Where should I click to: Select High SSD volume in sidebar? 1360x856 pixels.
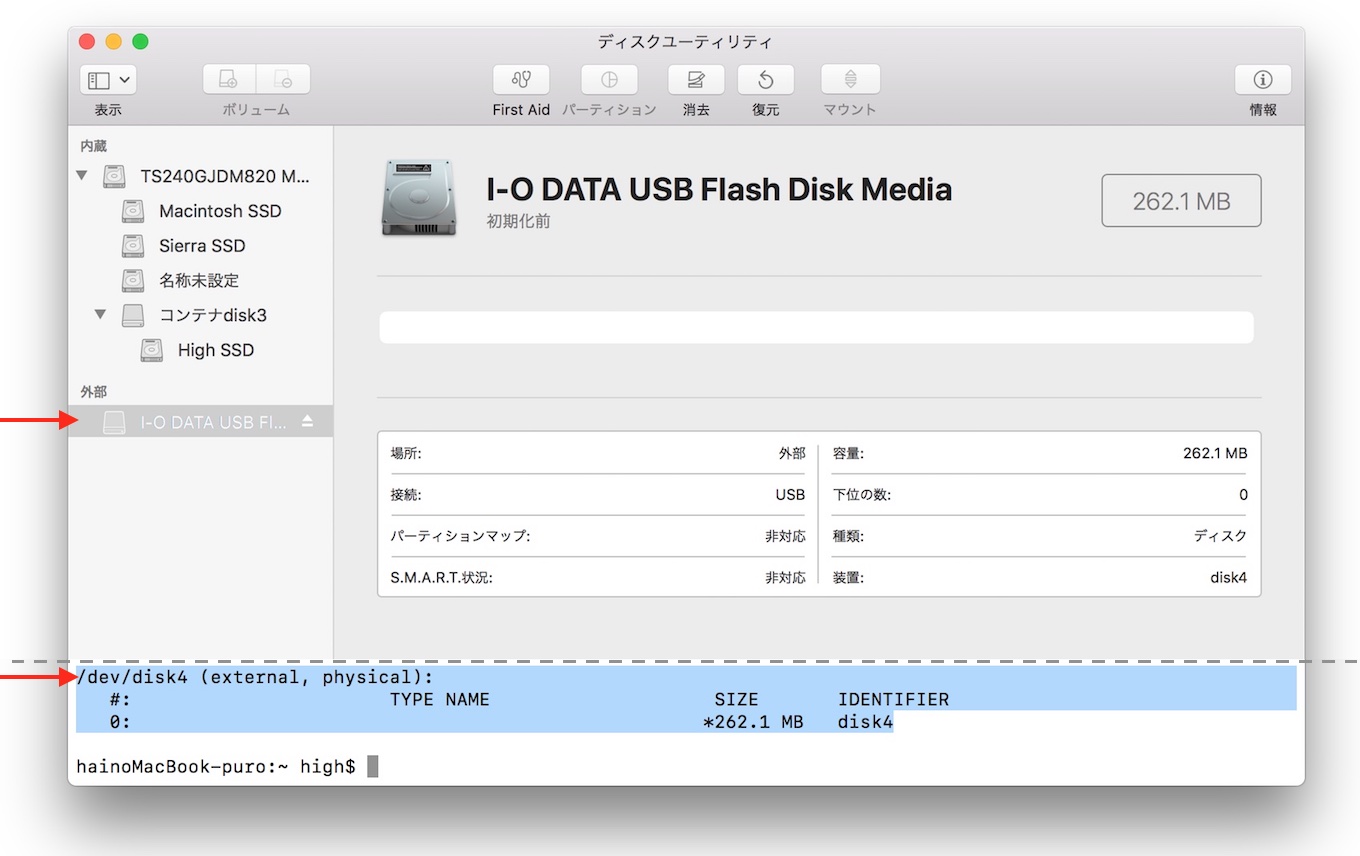[216, 350]
